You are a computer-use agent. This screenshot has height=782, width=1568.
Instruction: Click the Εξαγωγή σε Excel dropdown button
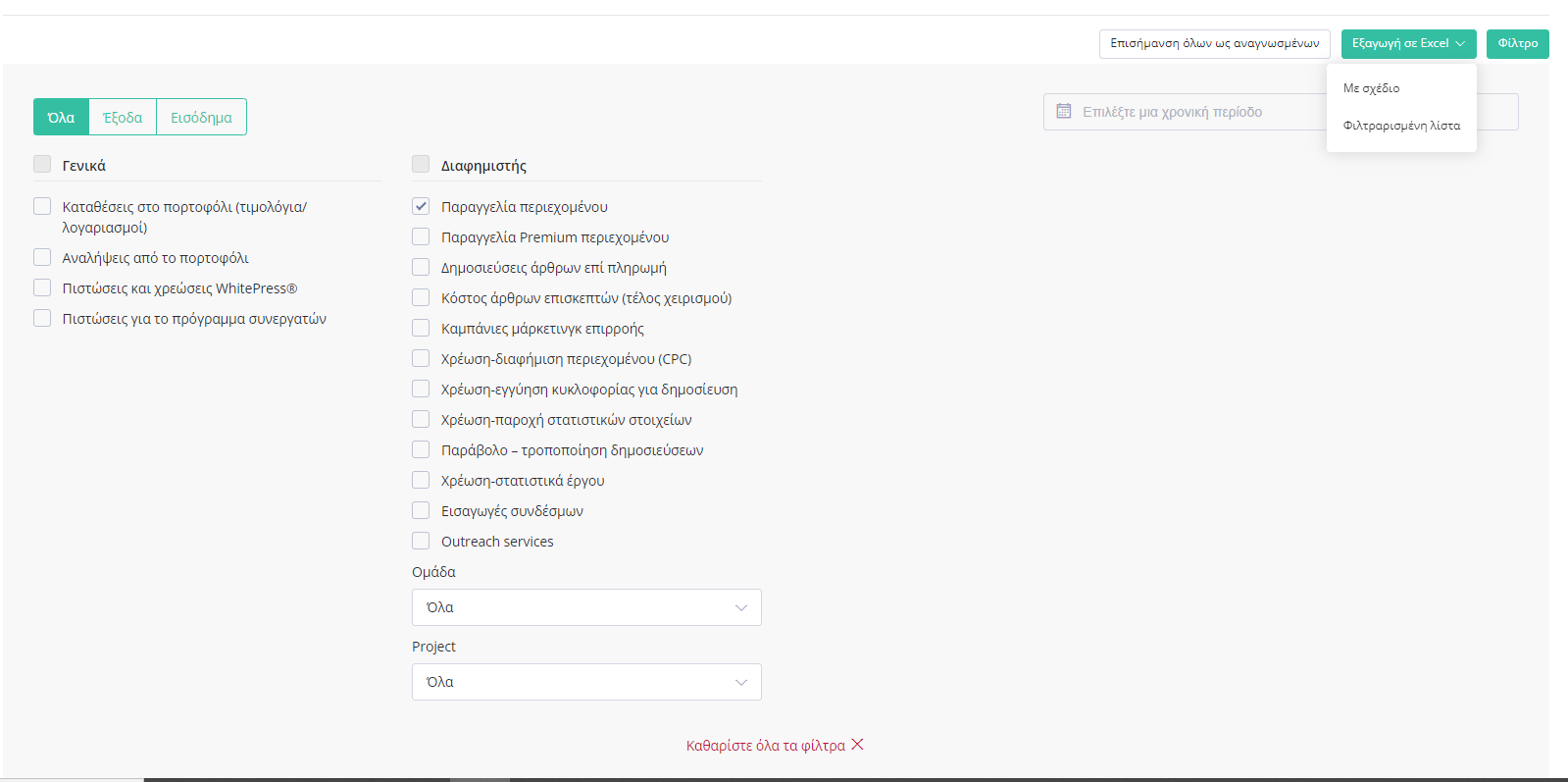pos(1408,43)
